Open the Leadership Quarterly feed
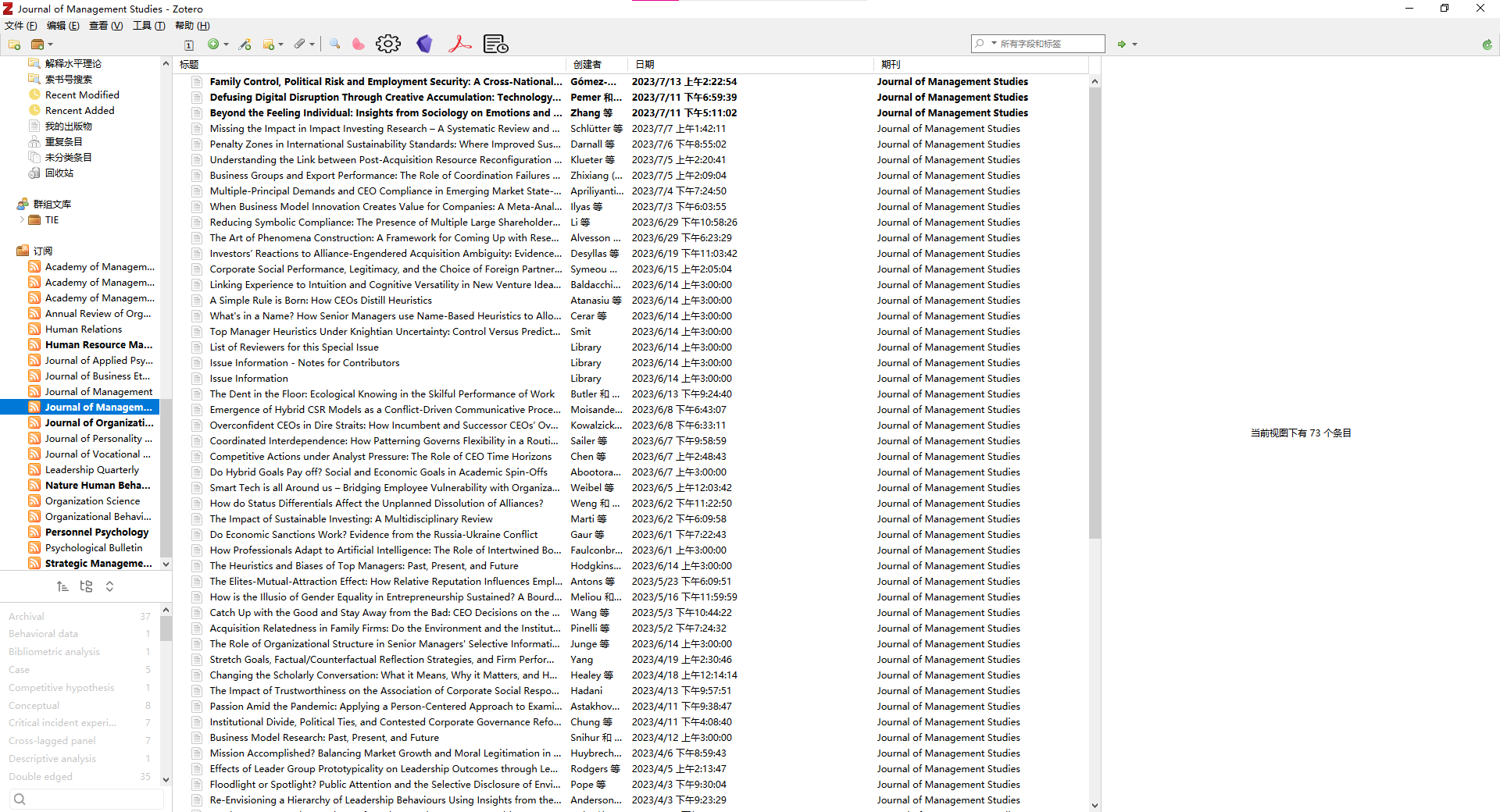 (91, 470)
